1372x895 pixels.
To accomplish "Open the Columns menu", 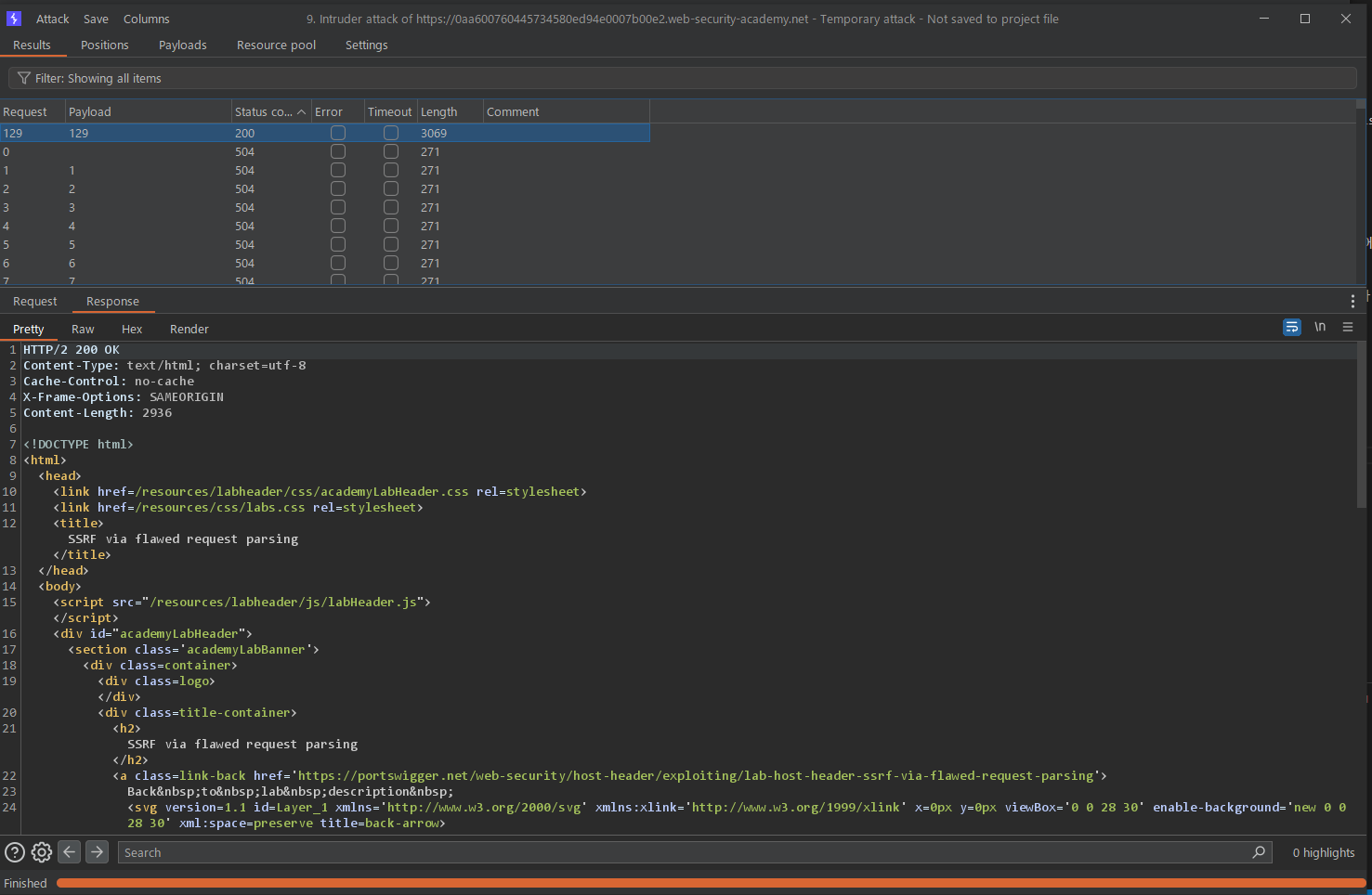I will click(147, 19).
